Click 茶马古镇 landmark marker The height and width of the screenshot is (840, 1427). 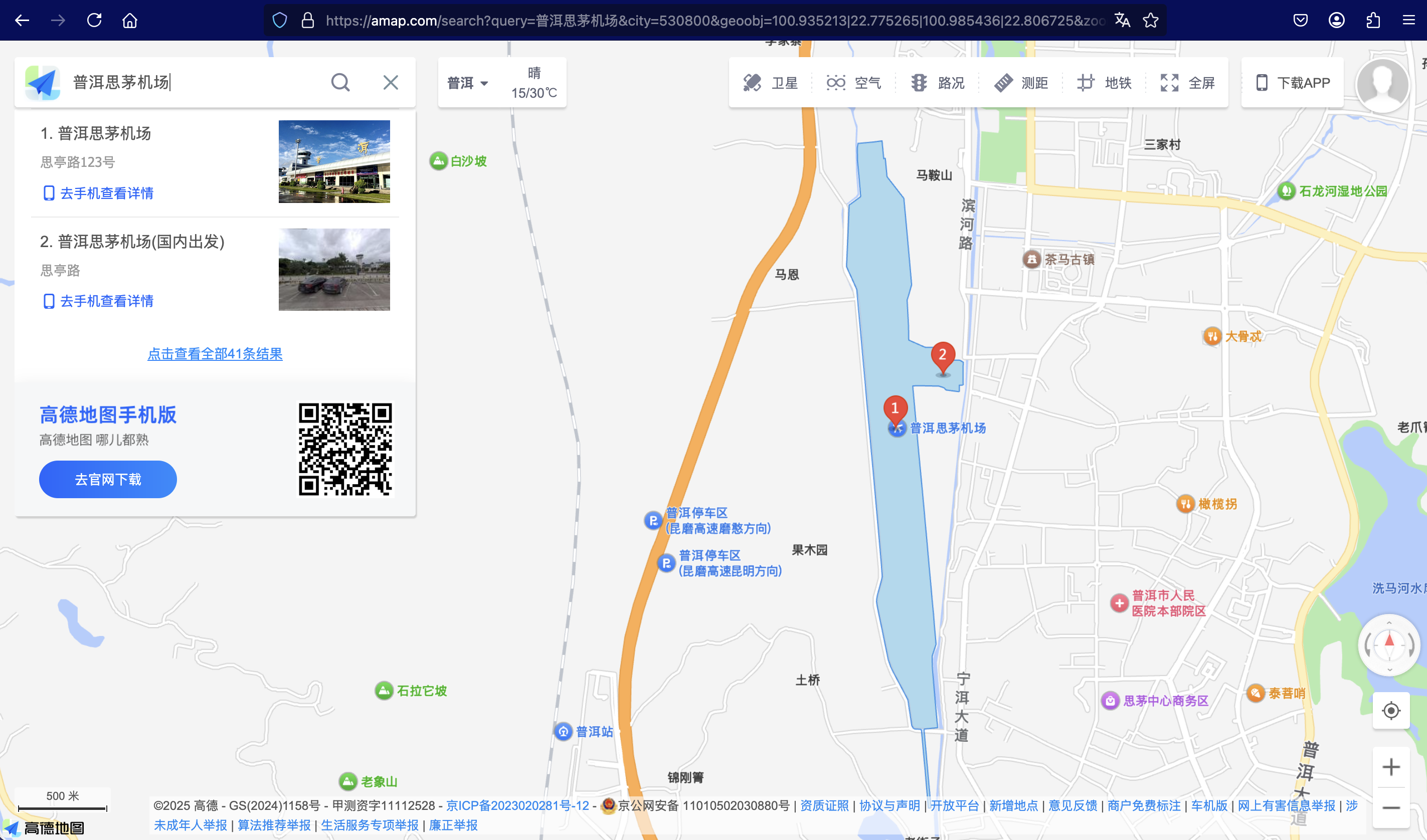[x=1032, y=259]
